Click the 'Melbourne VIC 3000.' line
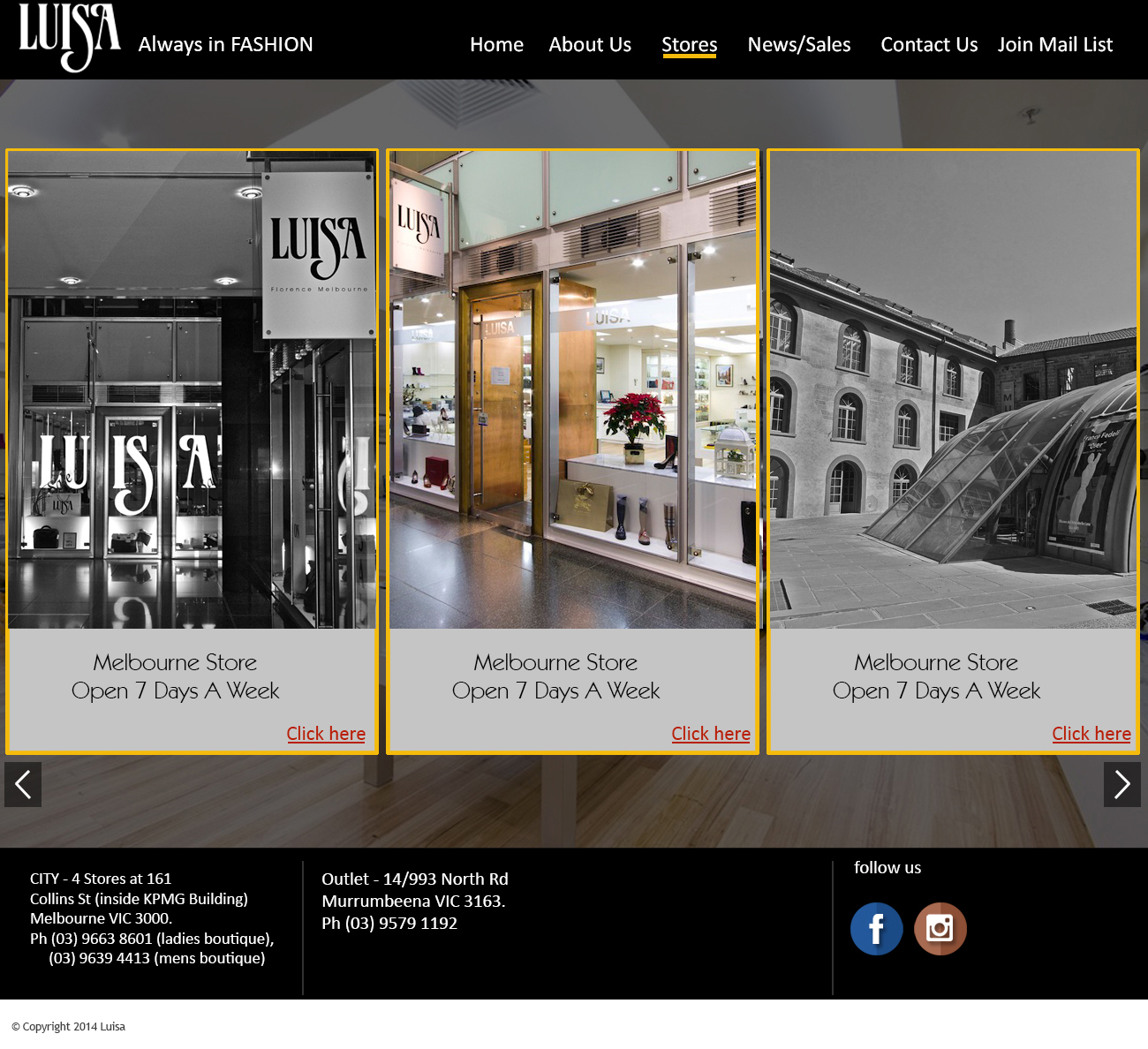Image resolution: width=1148 pixels, height=1049 pixels. coord(101,918)
